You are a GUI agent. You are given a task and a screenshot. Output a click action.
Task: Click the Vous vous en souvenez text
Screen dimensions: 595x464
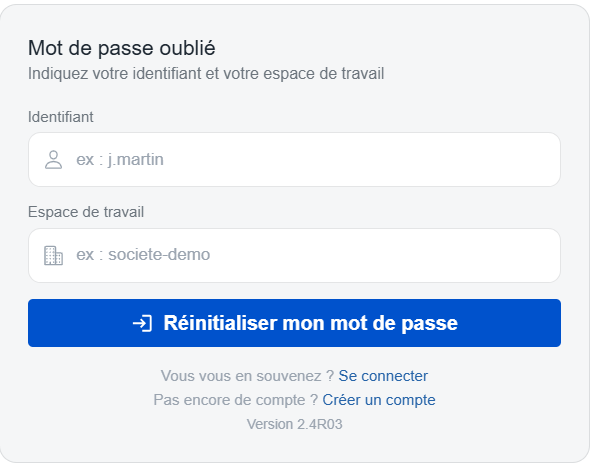pos(247,376)
